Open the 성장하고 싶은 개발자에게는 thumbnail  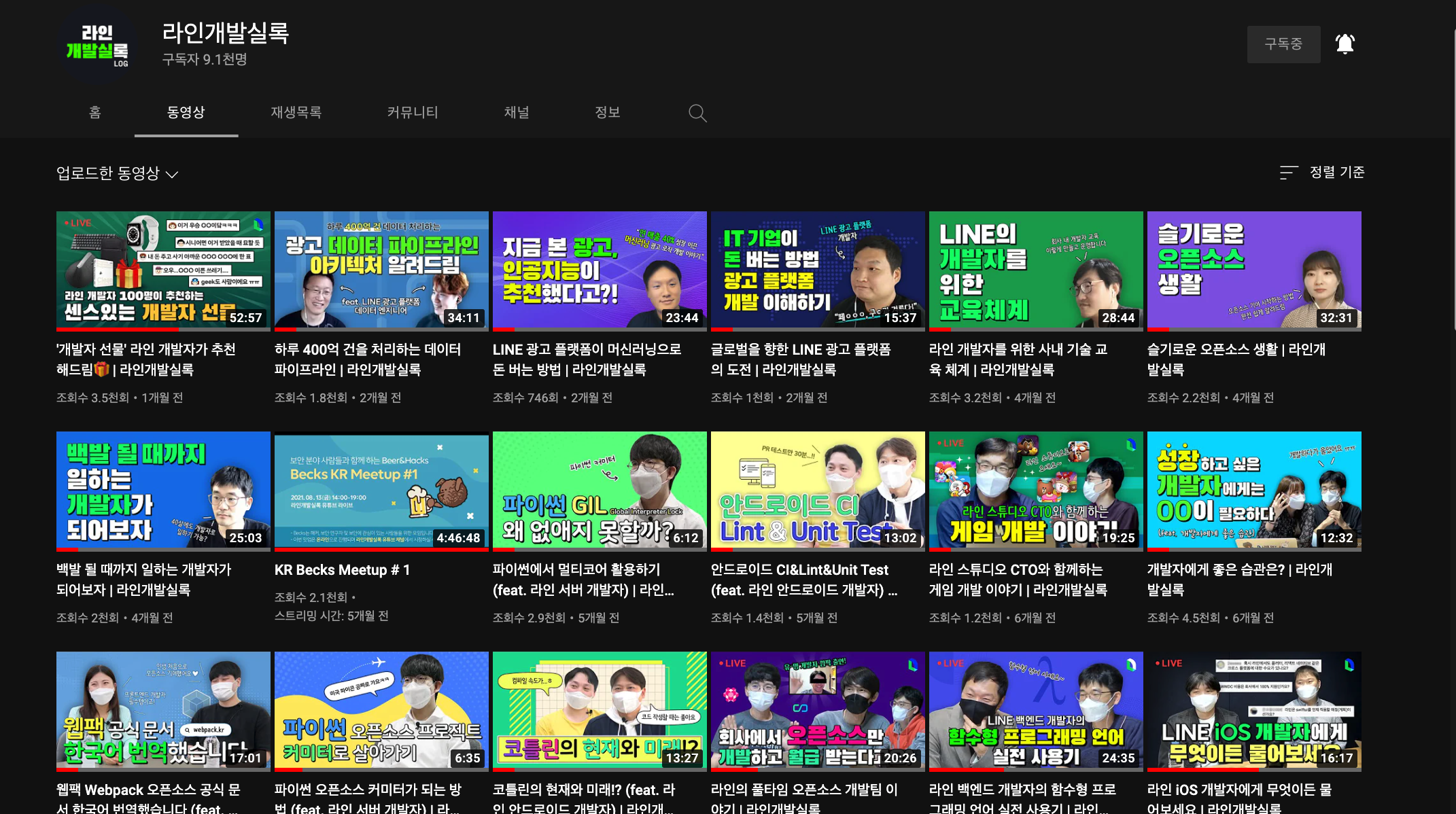(1254, 491)
